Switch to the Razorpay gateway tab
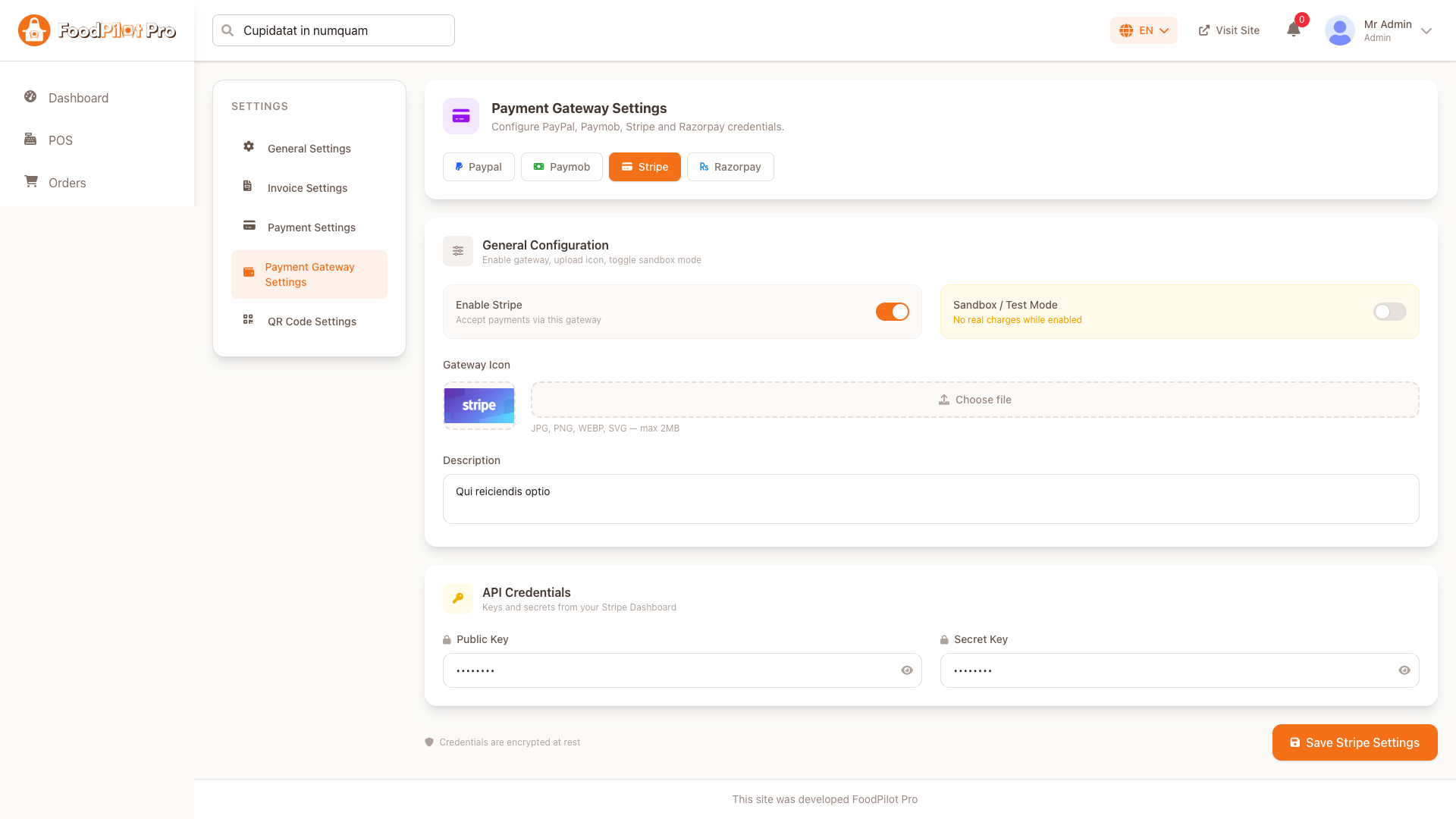This screenshot has height=819, width=1456. click(730, 167)
